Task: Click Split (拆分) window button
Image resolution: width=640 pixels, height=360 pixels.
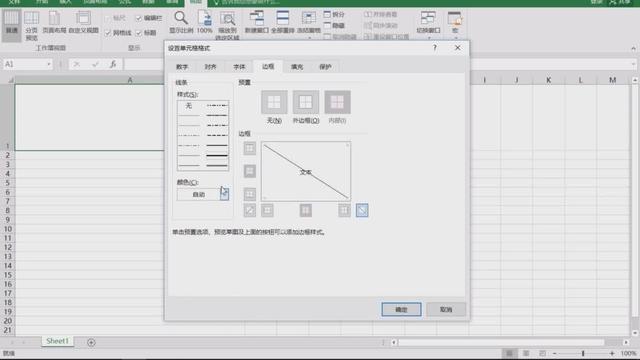Action: click(x=334, y=15)
